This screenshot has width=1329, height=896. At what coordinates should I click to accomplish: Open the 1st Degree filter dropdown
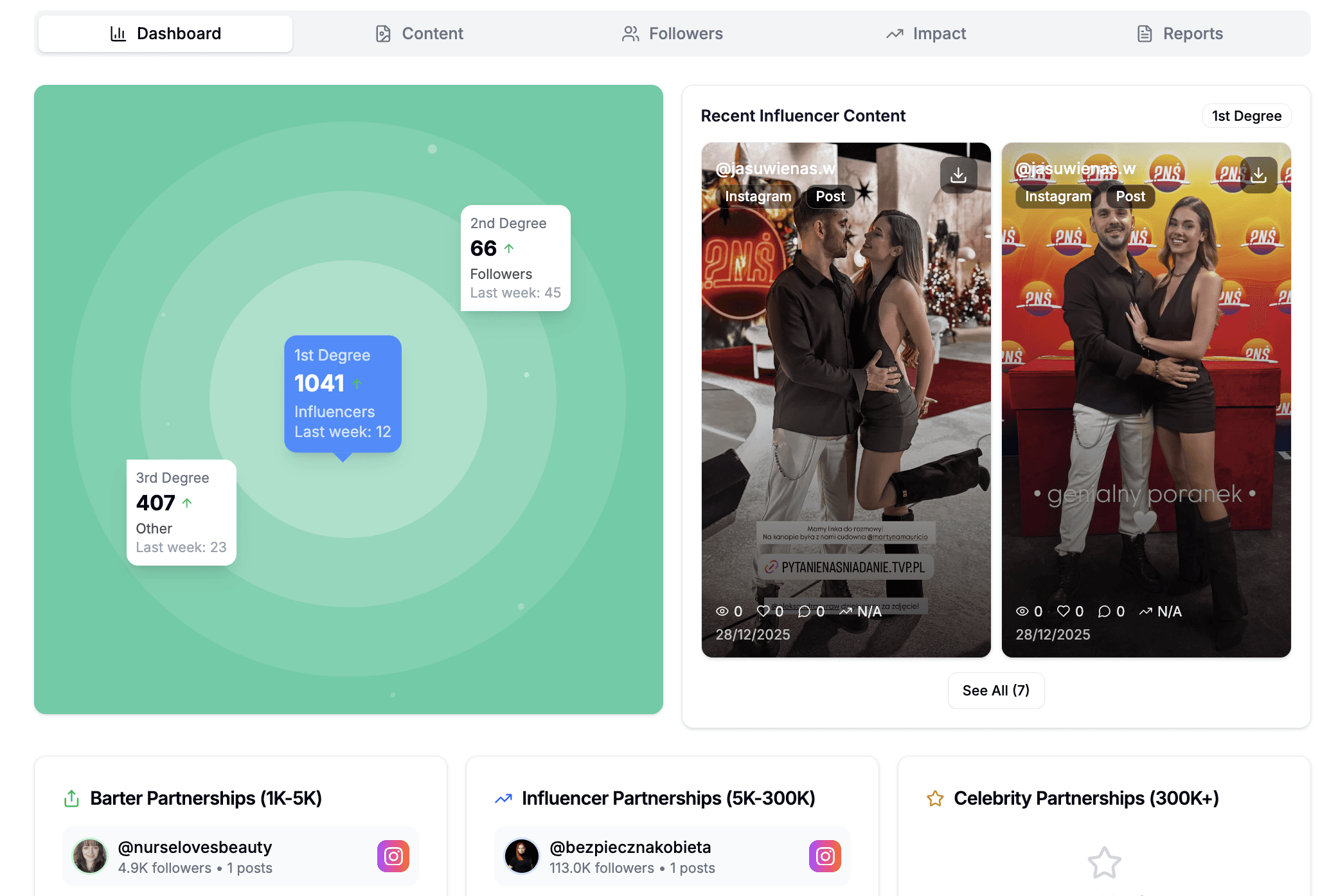[1246, 116]
